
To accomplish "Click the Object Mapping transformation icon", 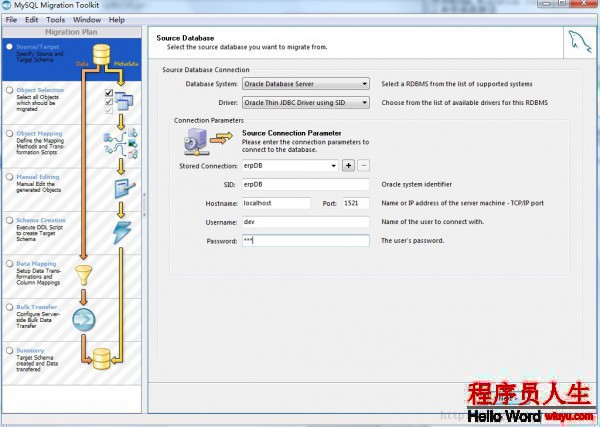I will 121,144.
